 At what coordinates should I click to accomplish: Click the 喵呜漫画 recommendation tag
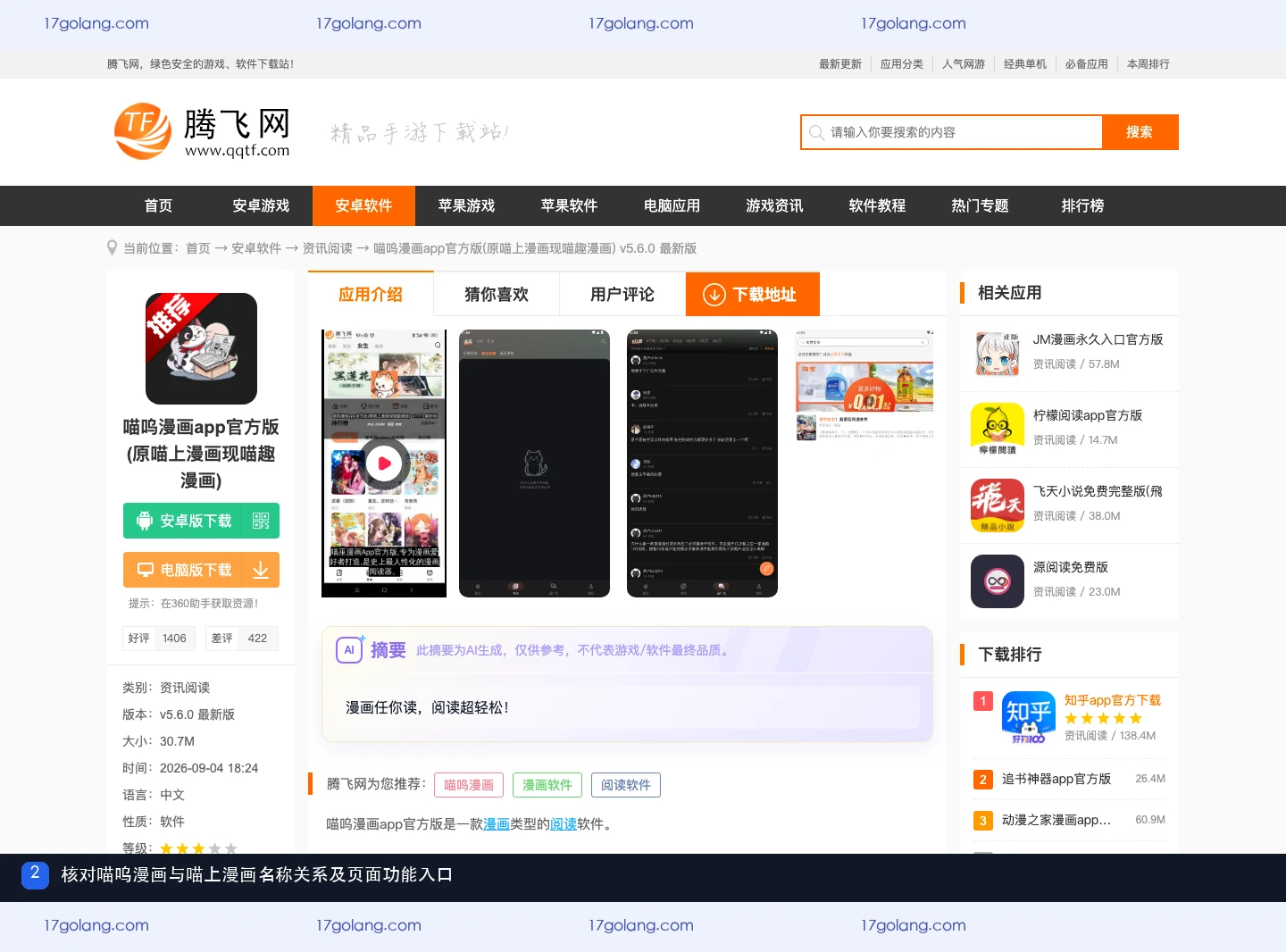pyautogui.click(x=469, y=785)
